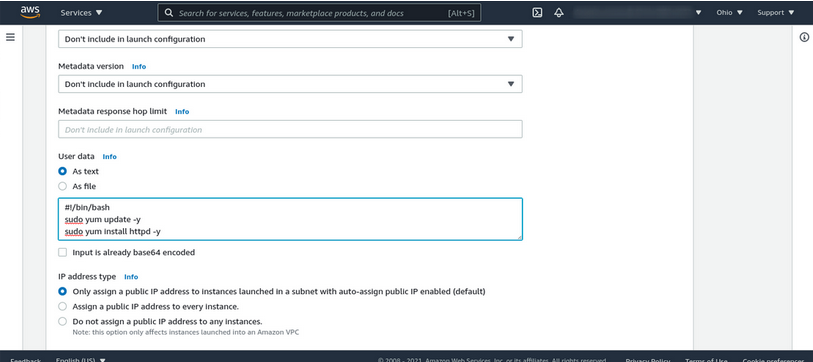The height and width of the screenshot is (362, 813).
Task: Open the CloudShell terminal icon
Action: click(538, 12)
